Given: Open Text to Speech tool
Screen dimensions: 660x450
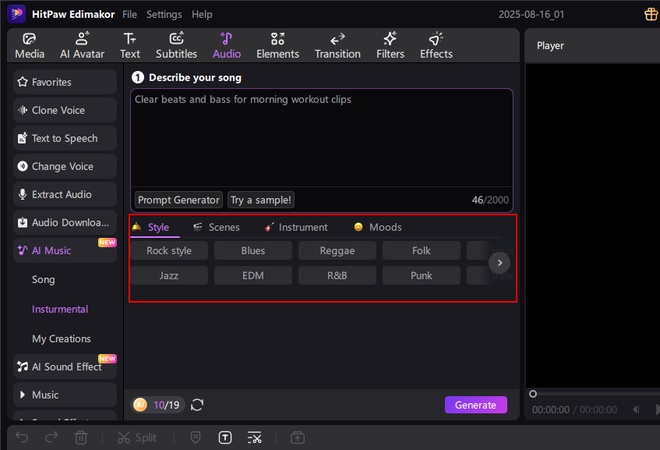Looking at the screenshot, I should tap(65, 138).
